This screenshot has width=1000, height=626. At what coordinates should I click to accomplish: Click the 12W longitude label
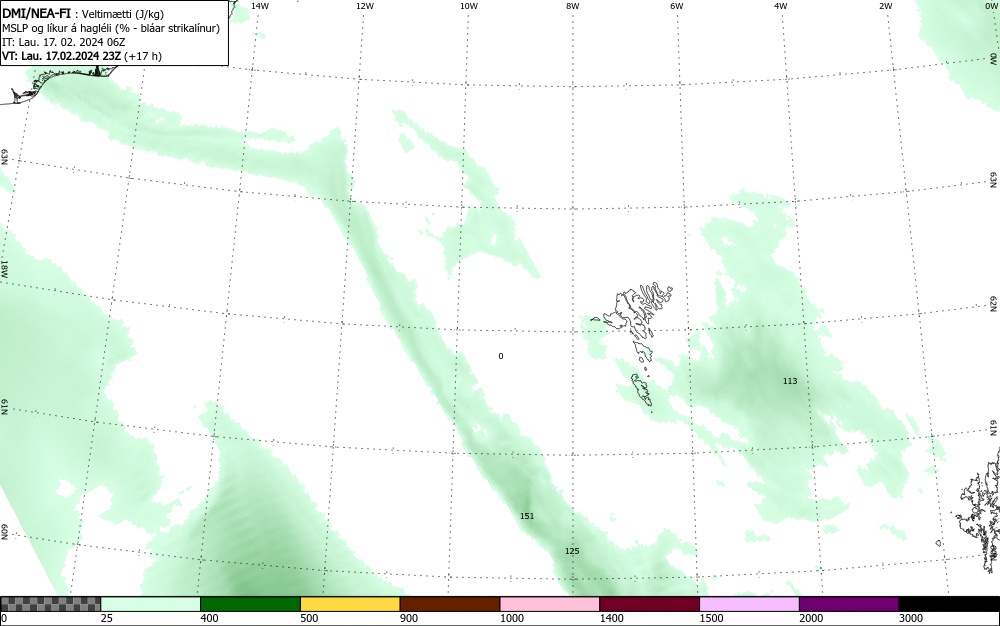(365, 6)
